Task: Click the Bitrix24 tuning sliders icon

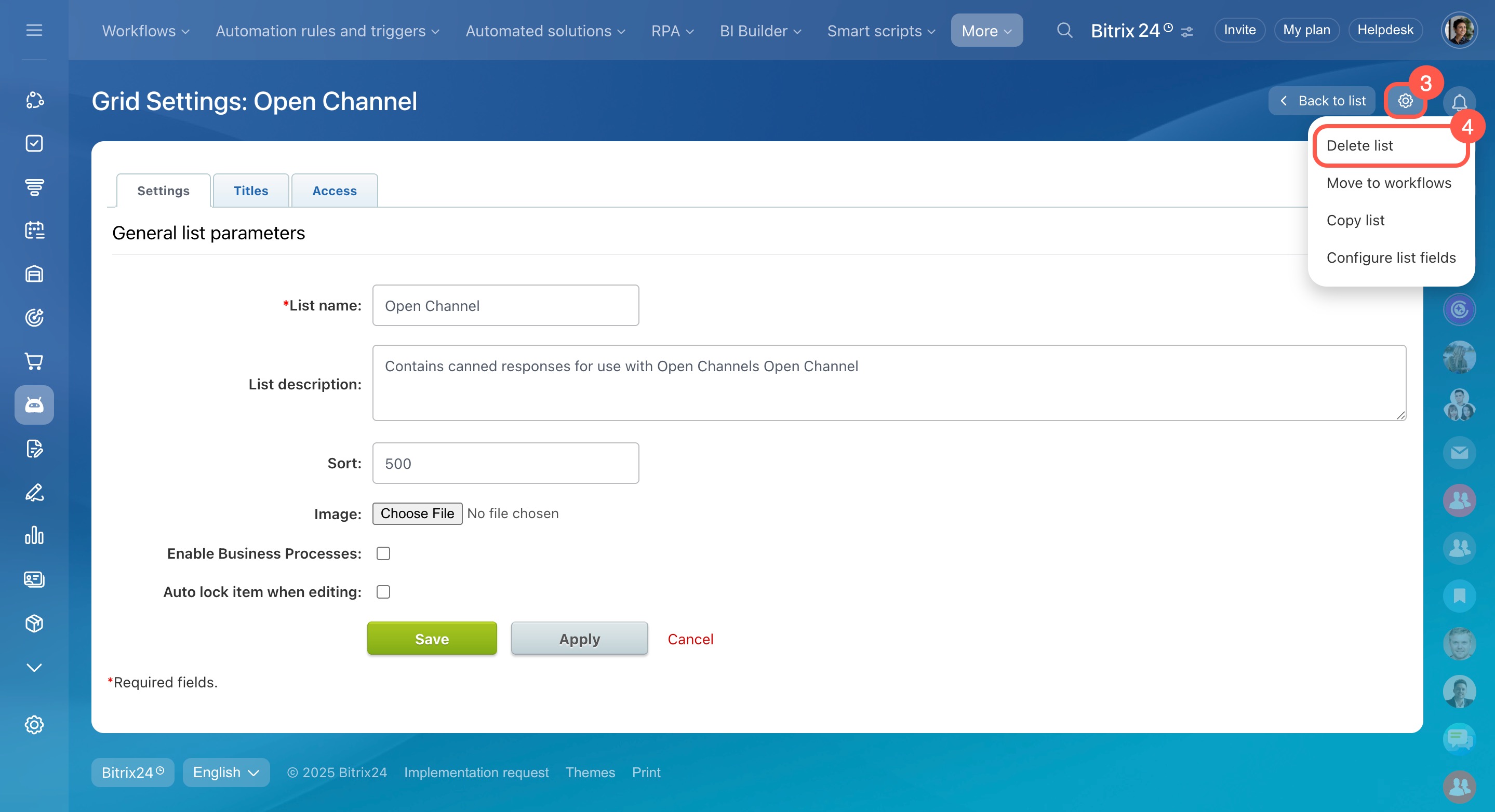Action: pos(1187,31)
